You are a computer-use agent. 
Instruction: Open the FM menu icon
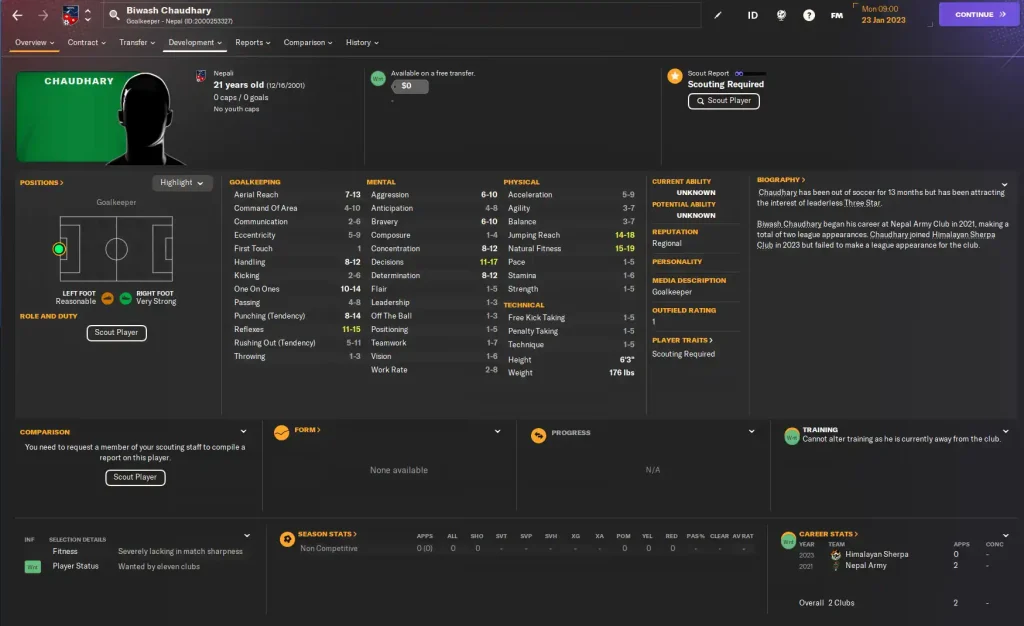[837, 15]
